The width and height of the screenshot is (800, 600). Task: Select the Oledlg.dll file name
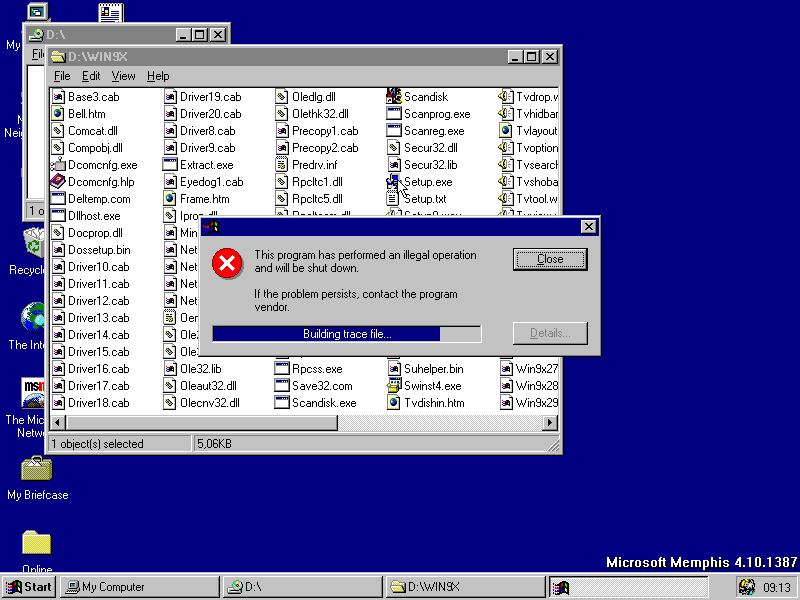314,97
